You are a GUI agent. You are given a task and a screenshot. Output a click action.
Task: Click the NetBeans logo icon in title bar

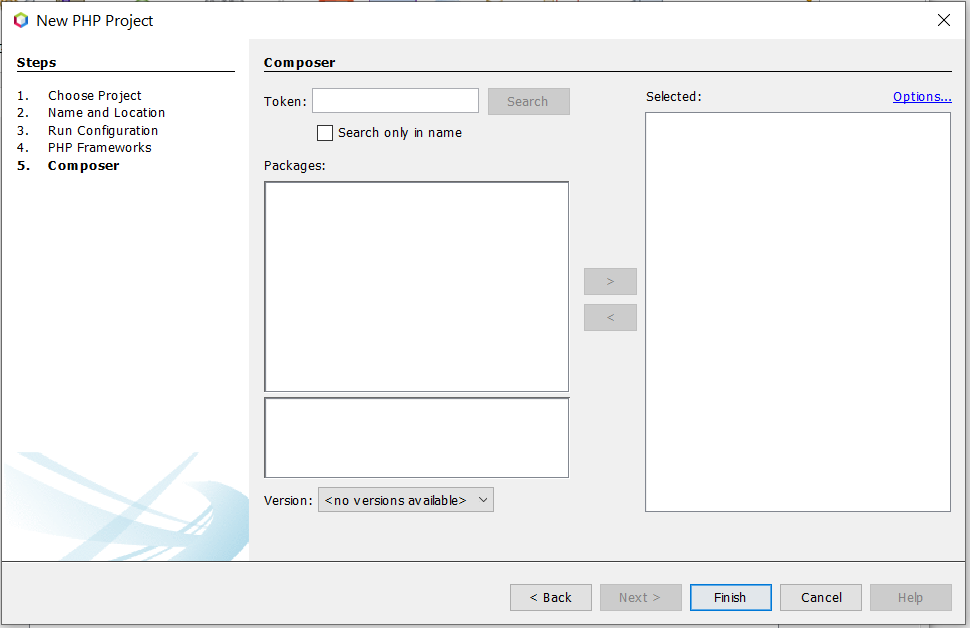(21, 20)
